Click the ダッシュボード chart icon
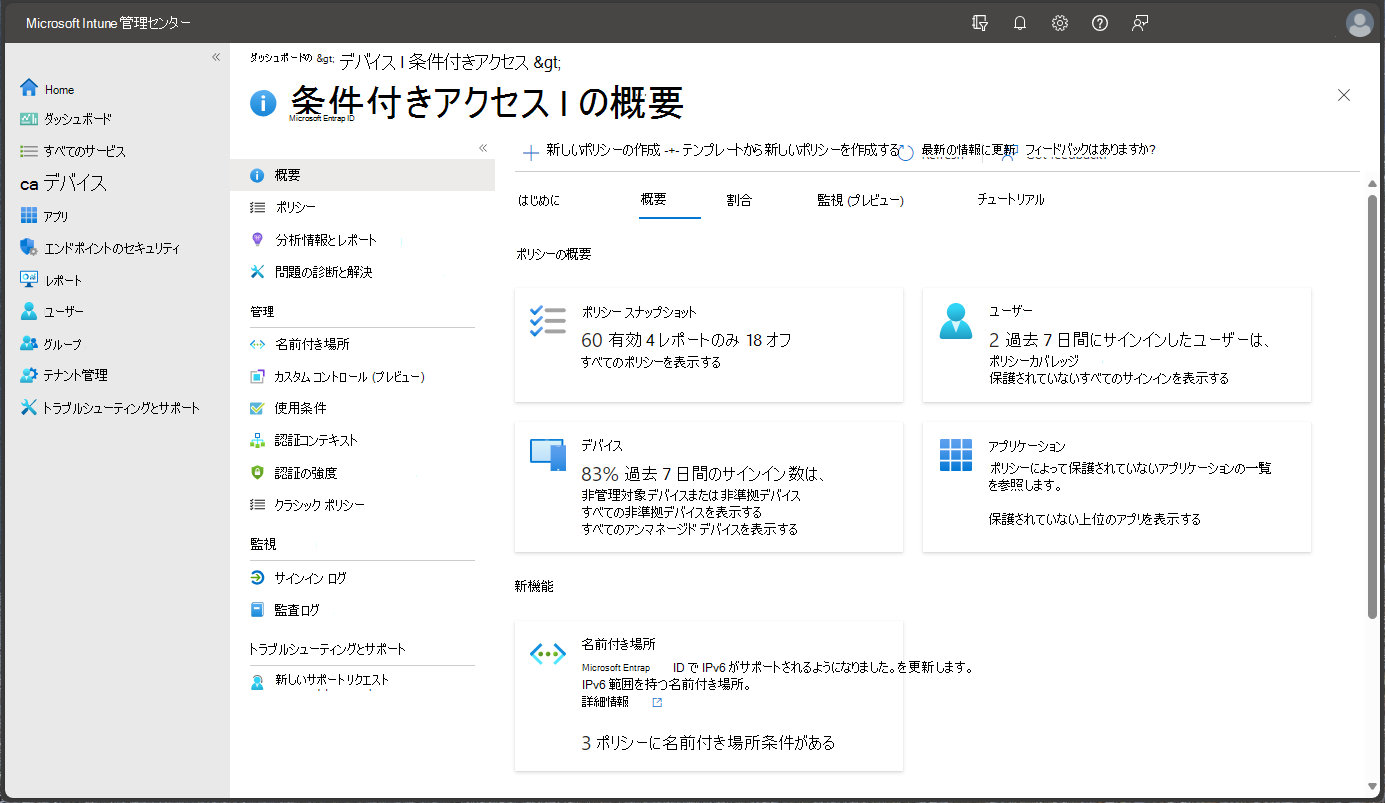The height and width of the screenshot is (803, 1385). 29,119
